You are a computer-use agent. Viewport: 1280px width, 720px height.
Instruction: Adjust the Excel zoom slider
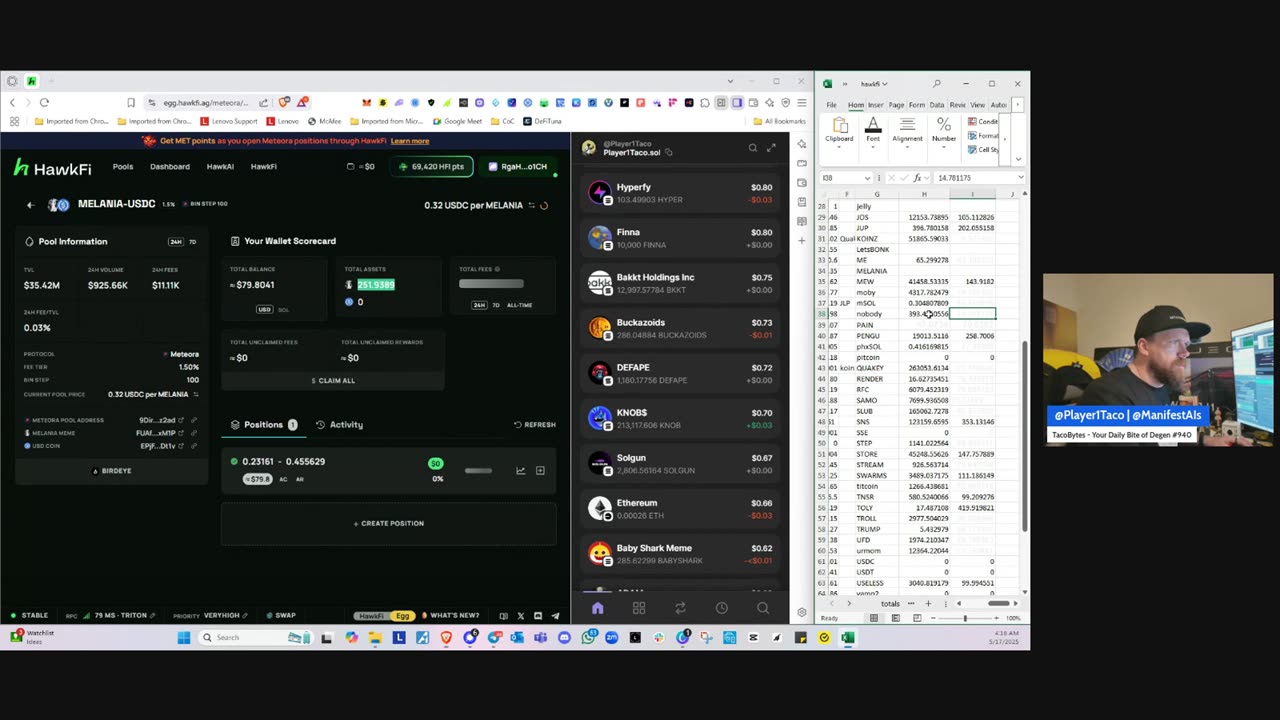coord(965,618)
